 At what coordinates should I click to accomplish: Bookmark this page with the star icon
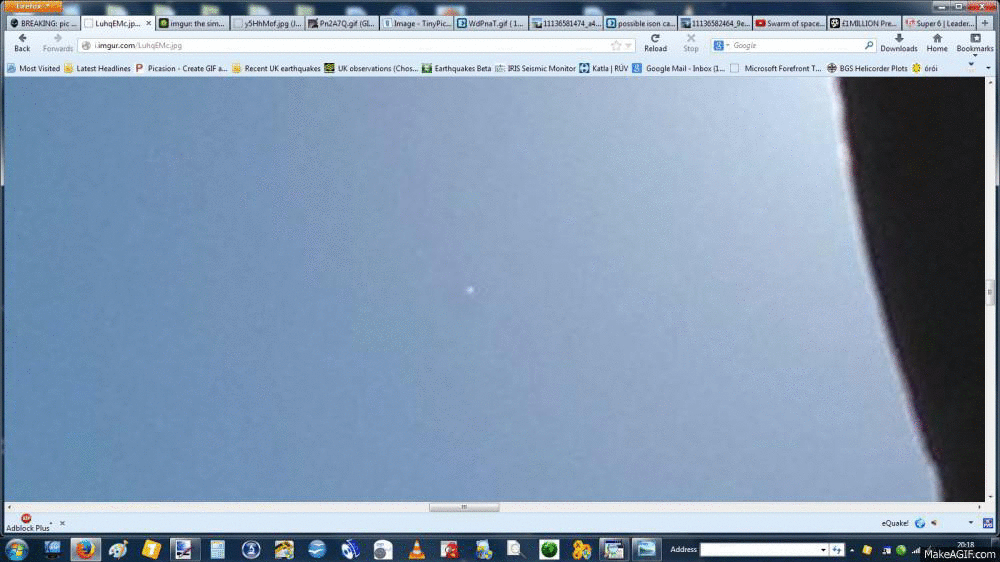click(616, 46)
